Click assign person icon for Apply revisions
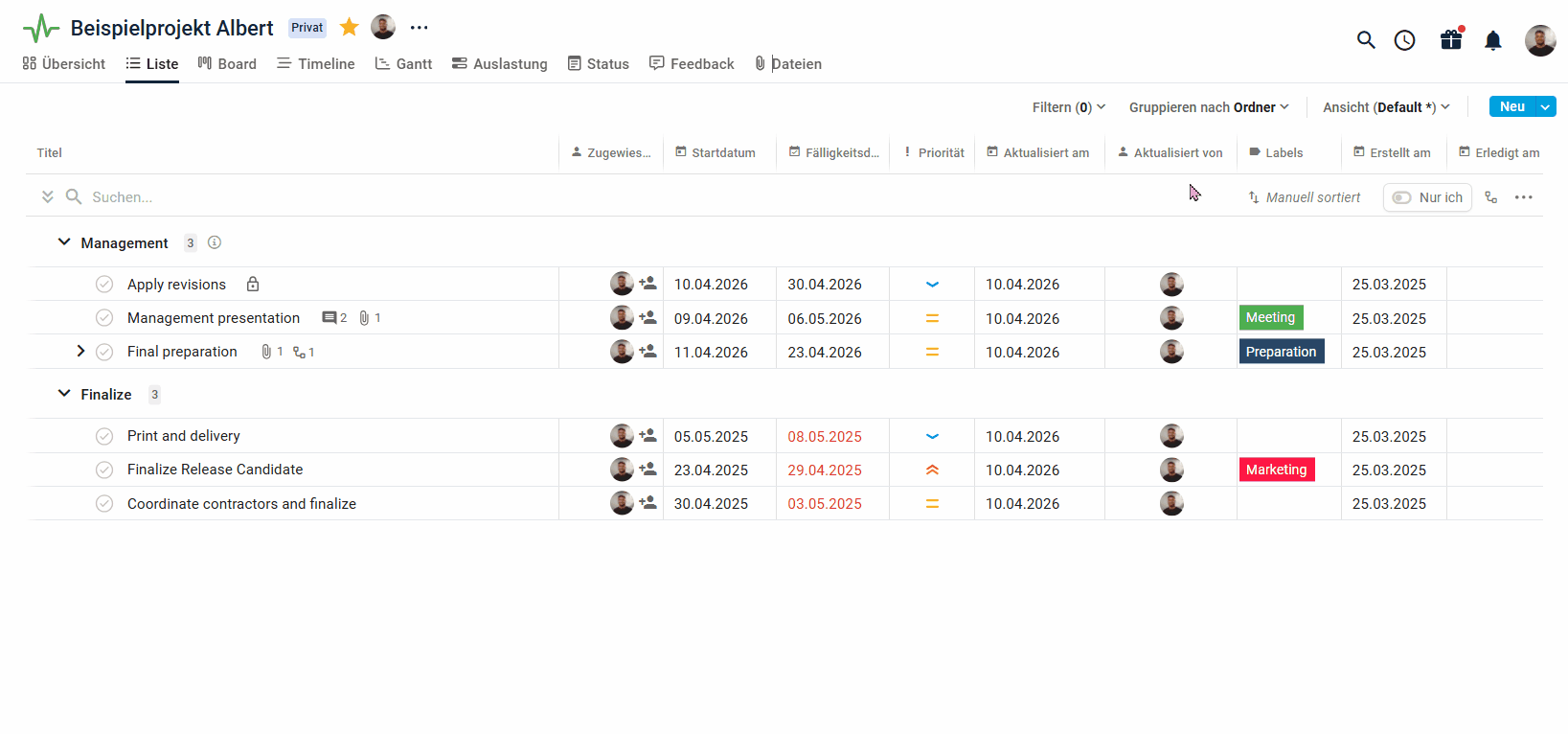Image resolution: width=1568 pixels, height=734 pixels. pyautogui.click(x=648, y=284)
